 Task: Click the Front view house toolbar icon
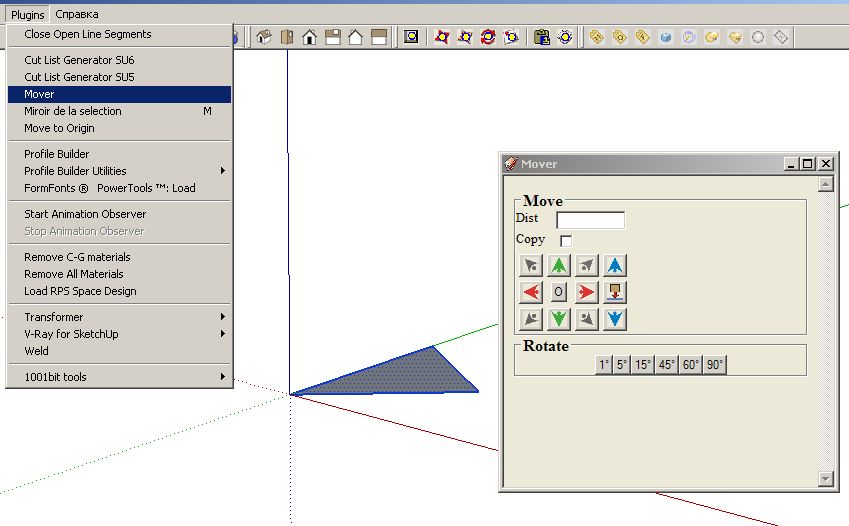click(310, 37)
